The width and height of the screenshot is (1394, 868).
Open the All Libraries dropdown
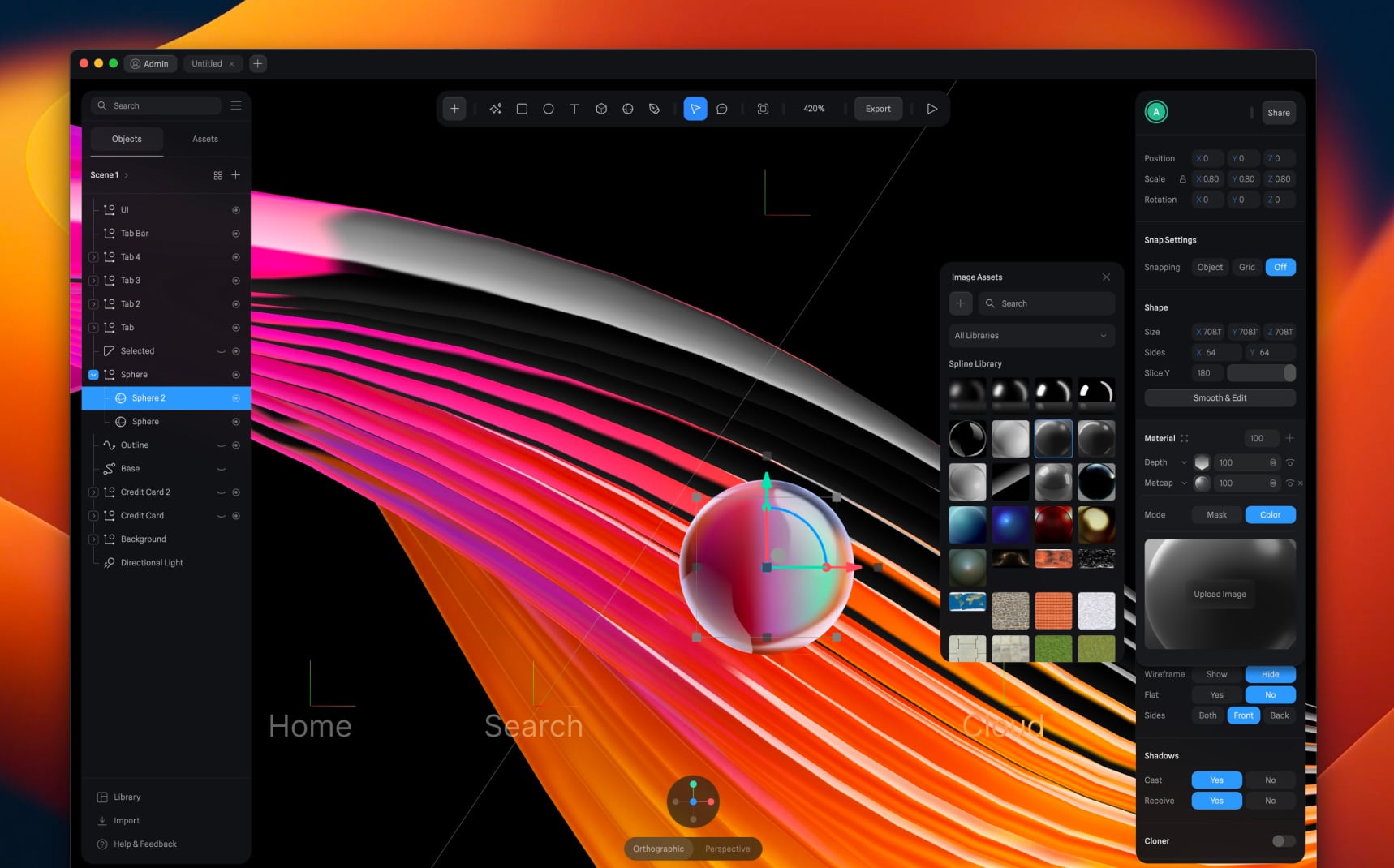(x=1030, y=335)
